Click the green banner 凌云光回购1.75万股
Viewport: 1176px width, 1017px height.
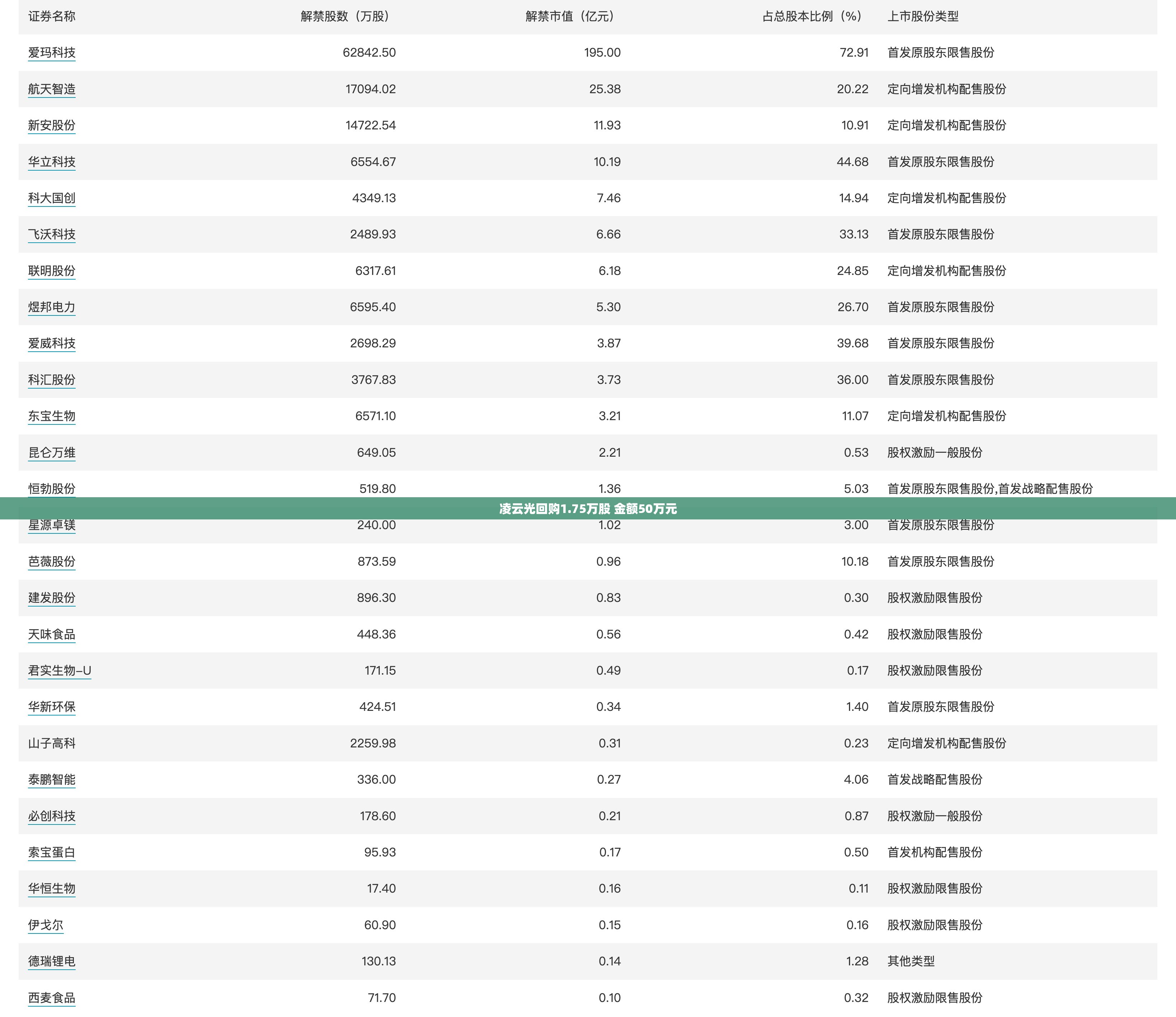pyautogui.click(x=588, y=508)
